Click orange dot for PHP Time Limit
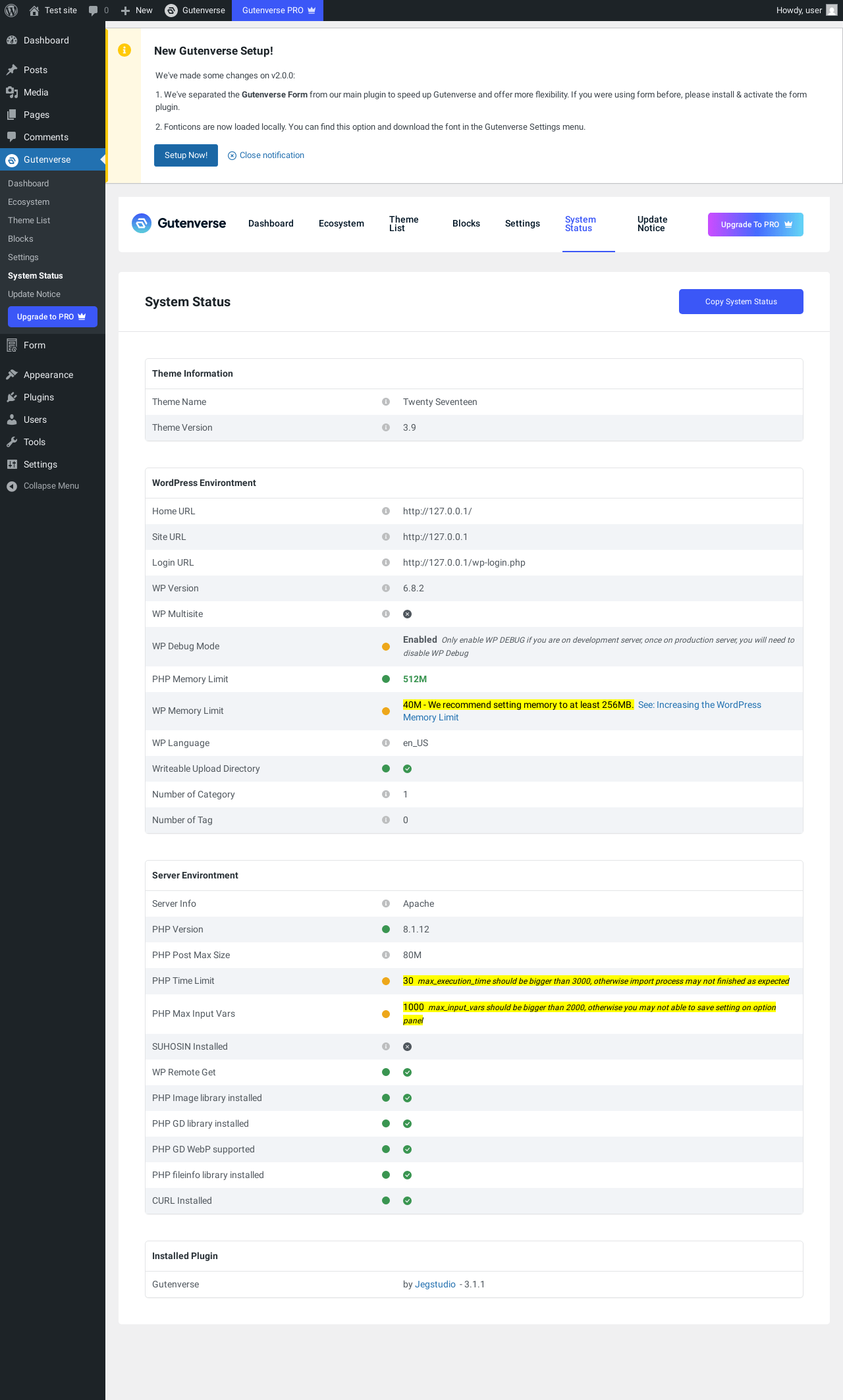 pyautogui.click(x=386, y=981)
